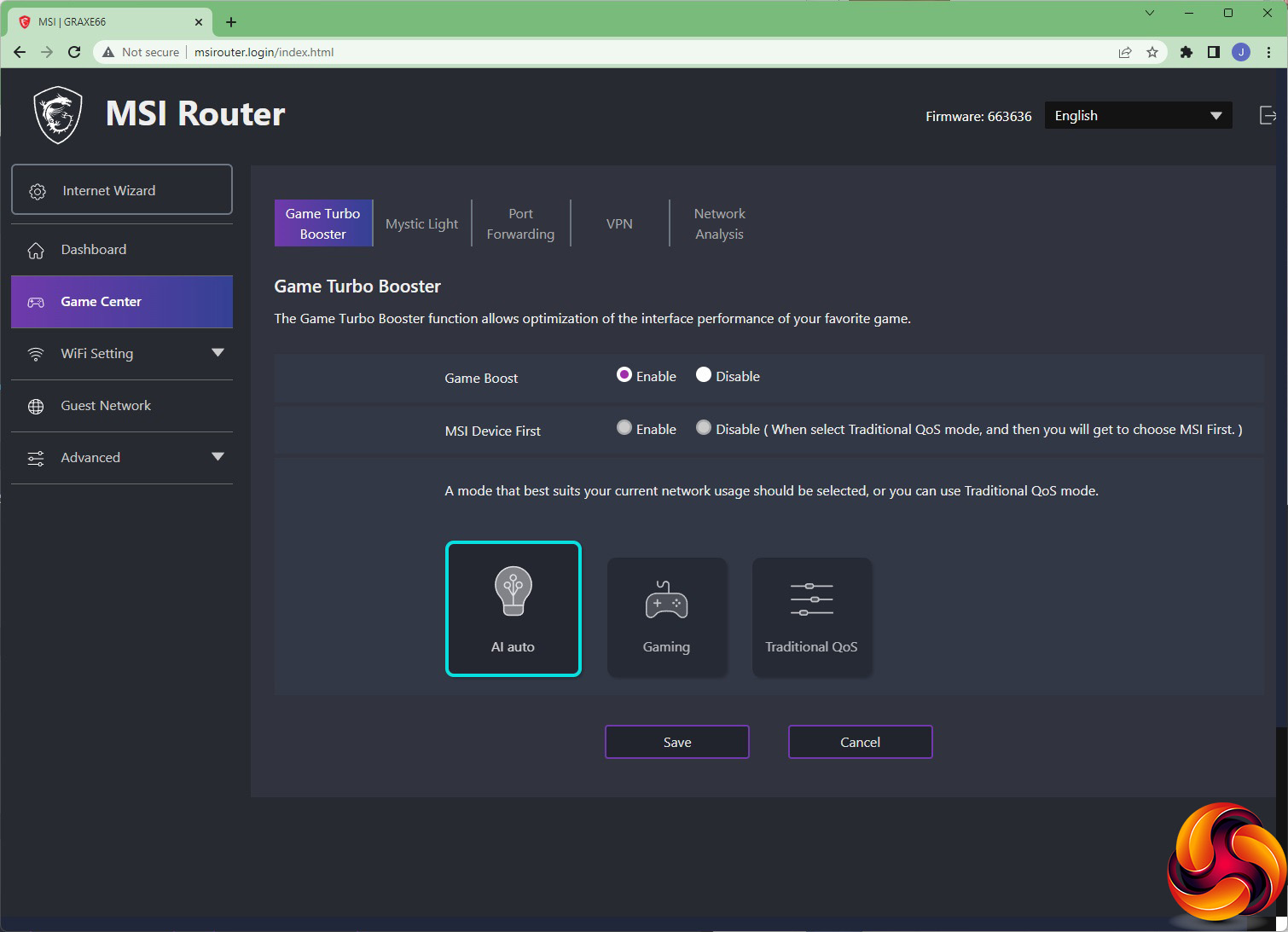Image resolution: width=1288 pixels, height=932 pixels.
Task: Select the AI auto mode card
Action: 513,609
